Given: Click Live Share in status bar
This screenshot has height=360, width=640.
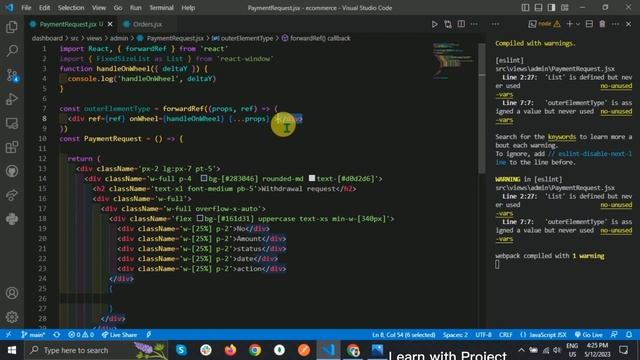Looking at the screenshot, I should (119, 335).
